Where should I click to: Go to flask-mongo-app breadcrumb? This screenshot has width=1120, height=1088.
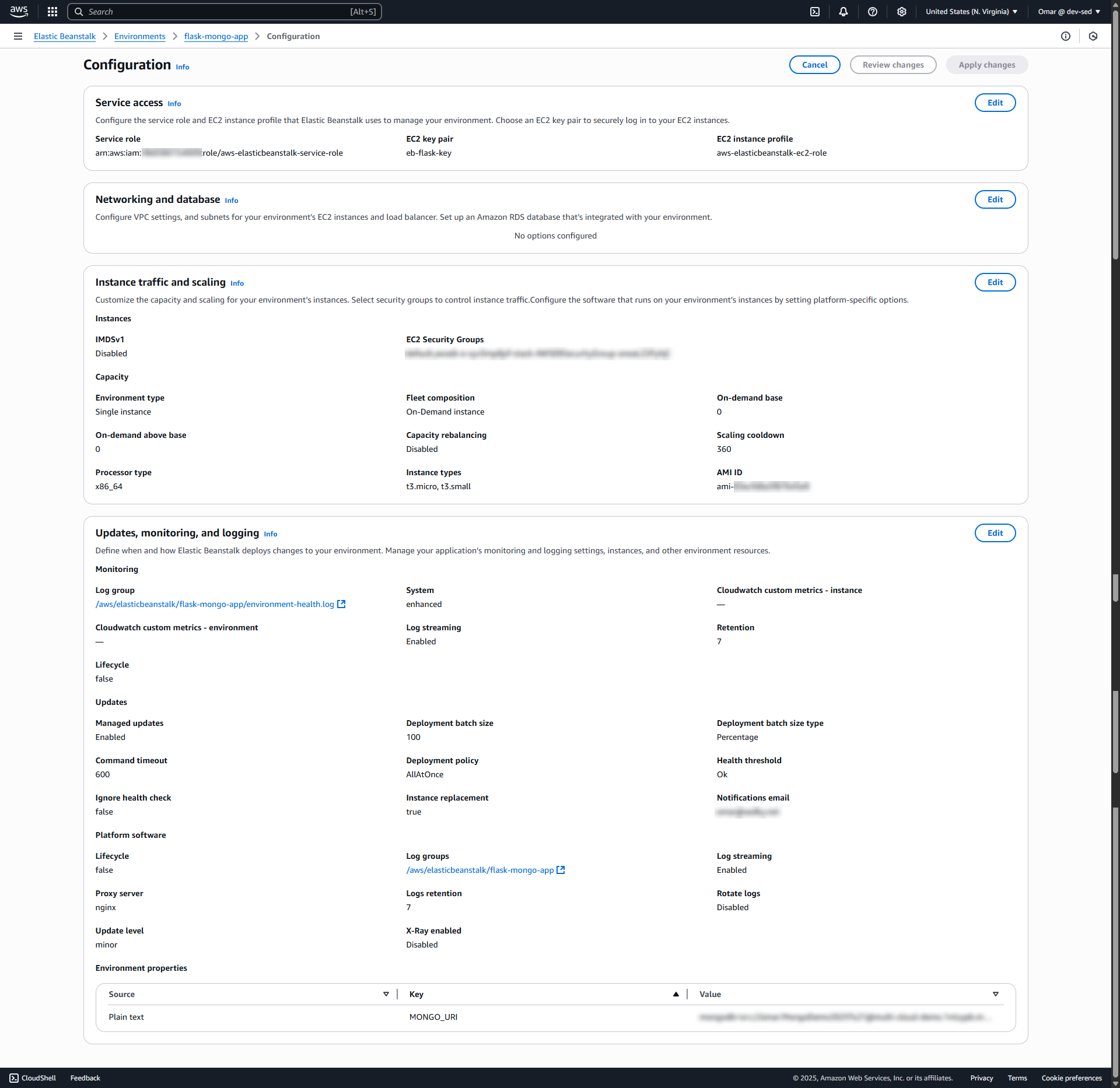click(216, 36)
